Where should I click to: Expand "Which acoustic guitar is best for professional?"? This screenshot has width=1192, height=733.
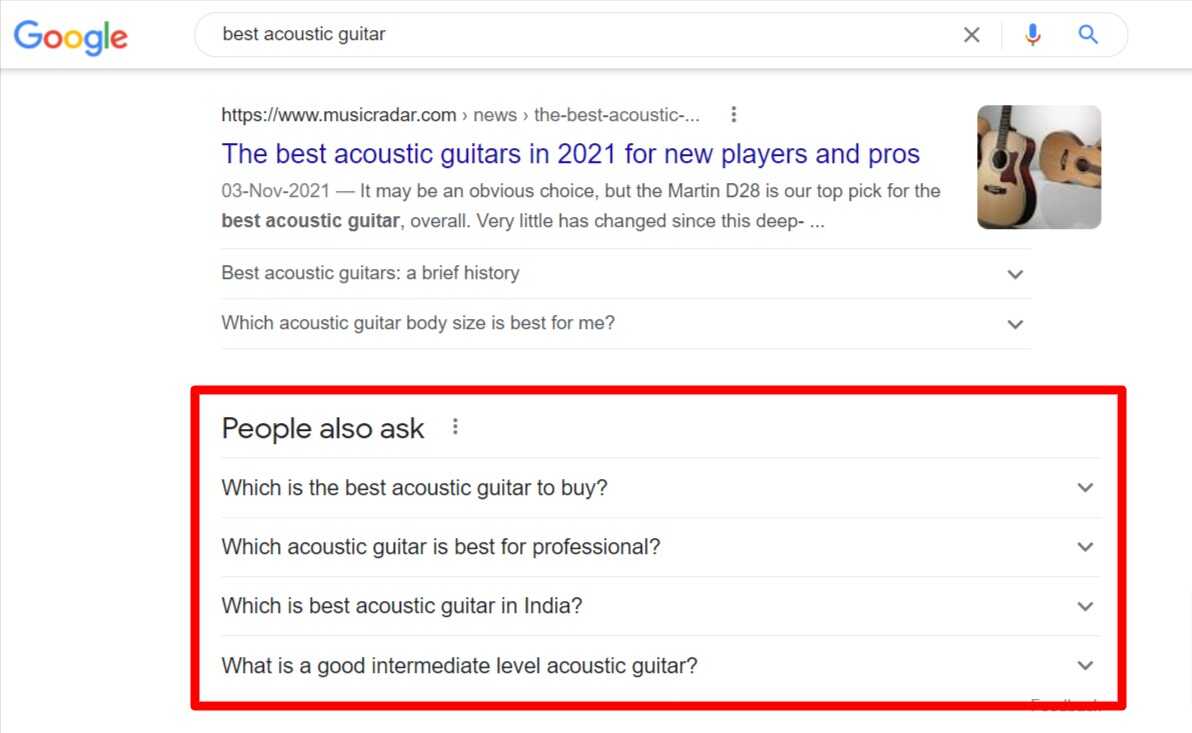pos(441,547)
